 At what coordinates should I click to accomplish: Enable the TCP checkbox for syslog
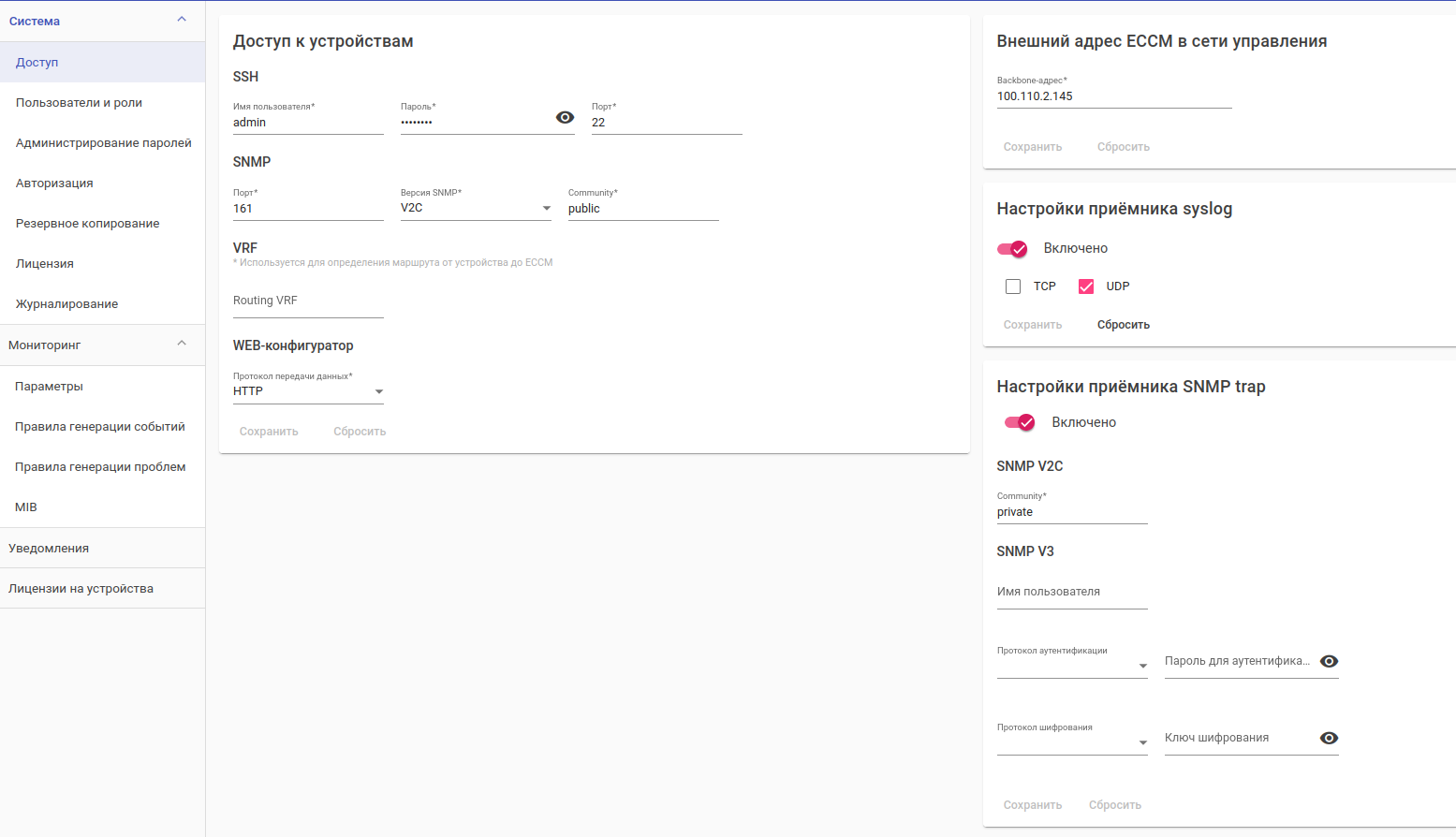(x=1013, y=286)
